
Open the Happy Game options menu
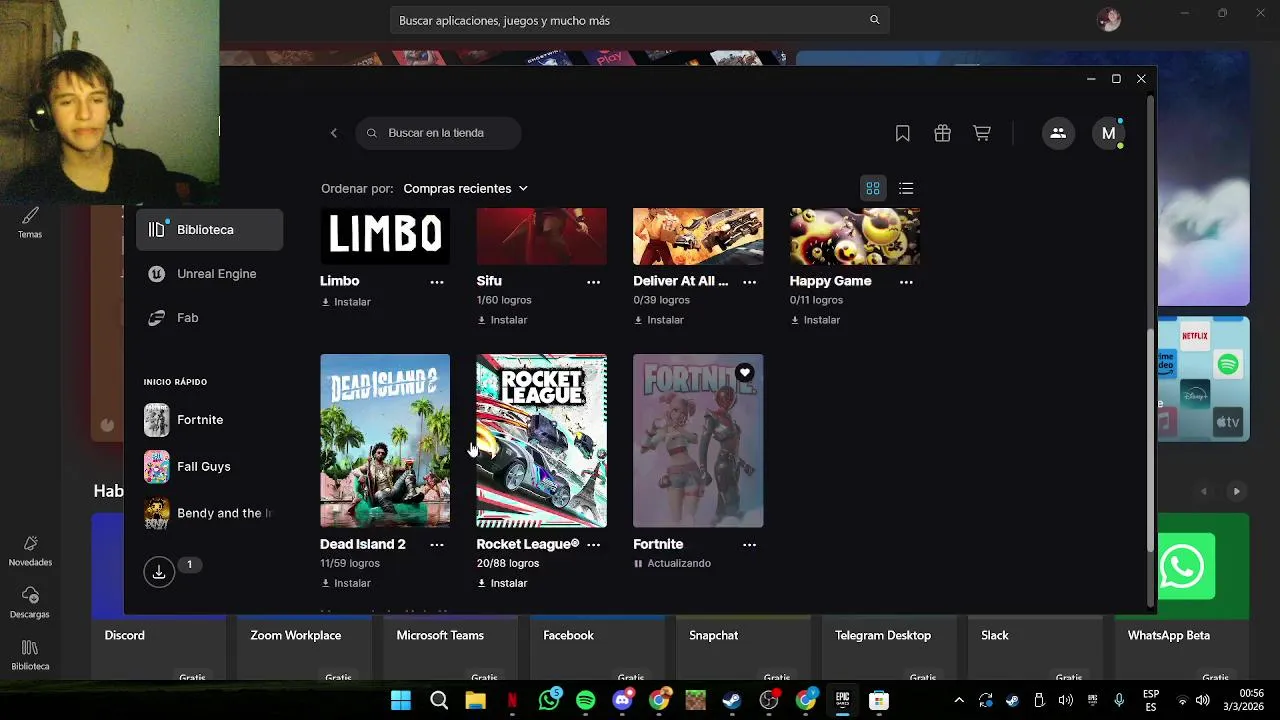tap(906, 282)
